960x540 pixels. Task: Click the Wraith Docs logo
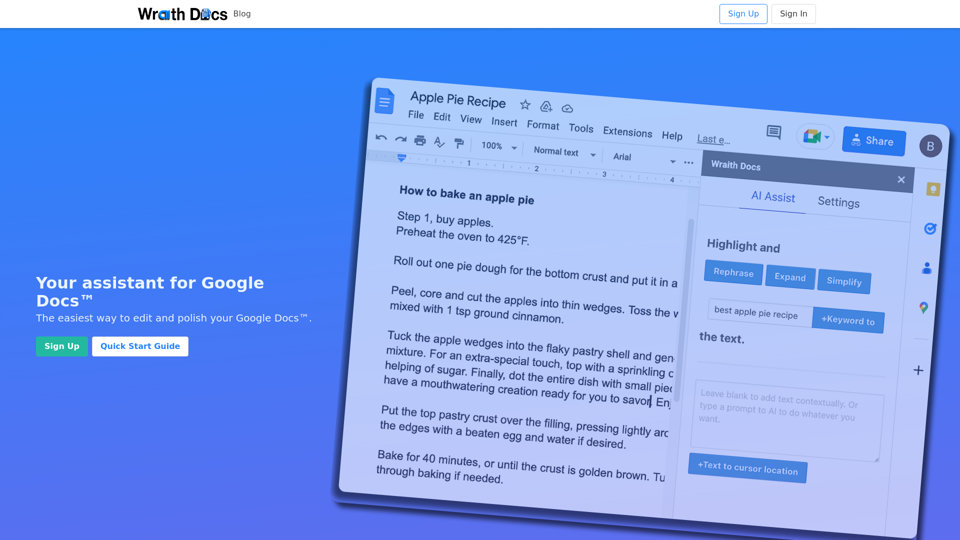point(182,13)
